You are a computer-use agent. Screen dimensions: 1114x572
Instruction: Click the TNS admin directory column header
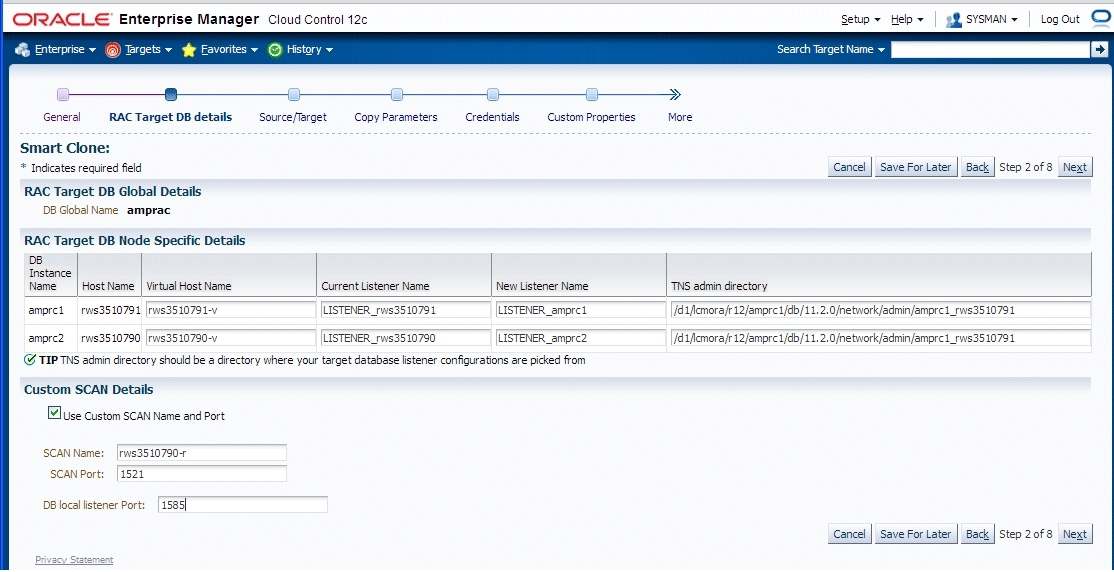tap(719, 286)
